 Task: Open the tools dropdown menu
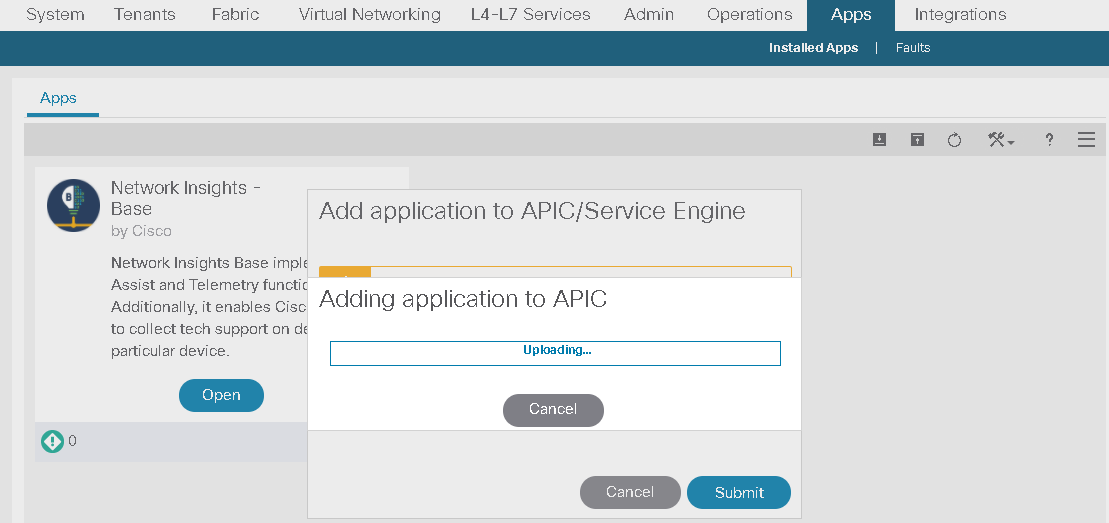pos(1001,140)
